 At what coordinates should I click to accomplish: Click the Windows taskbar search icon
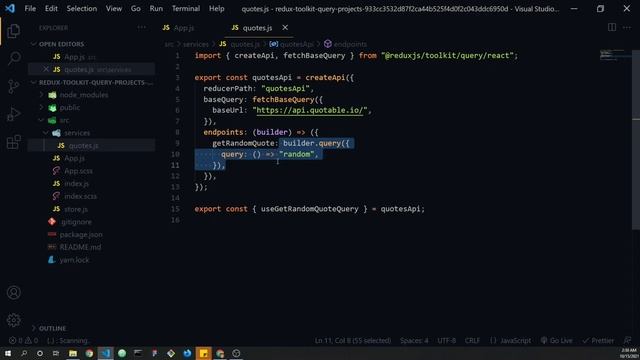tap(24, 353)
